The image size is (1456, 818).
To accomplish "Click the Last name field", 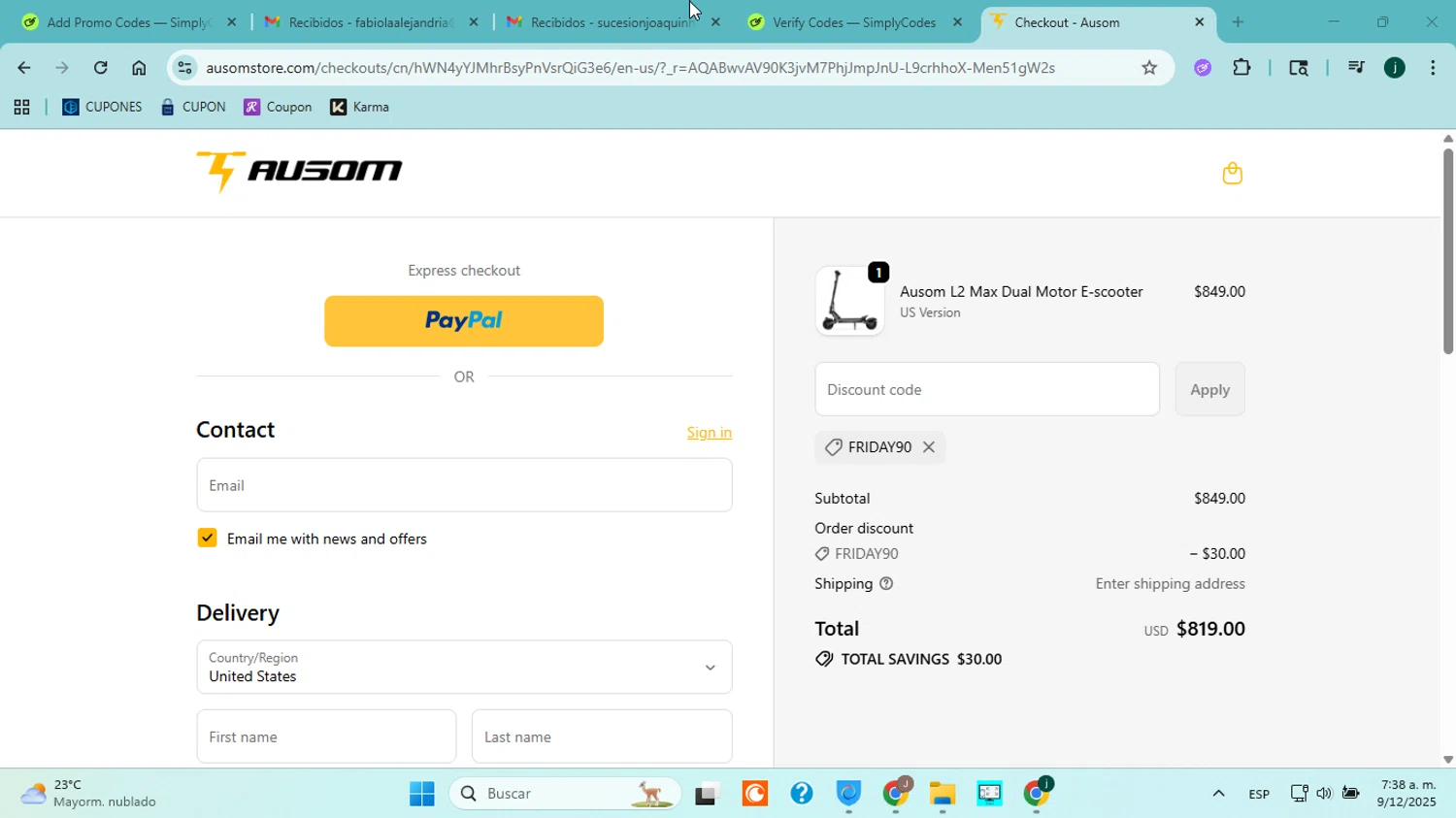I will click(602, 736).
